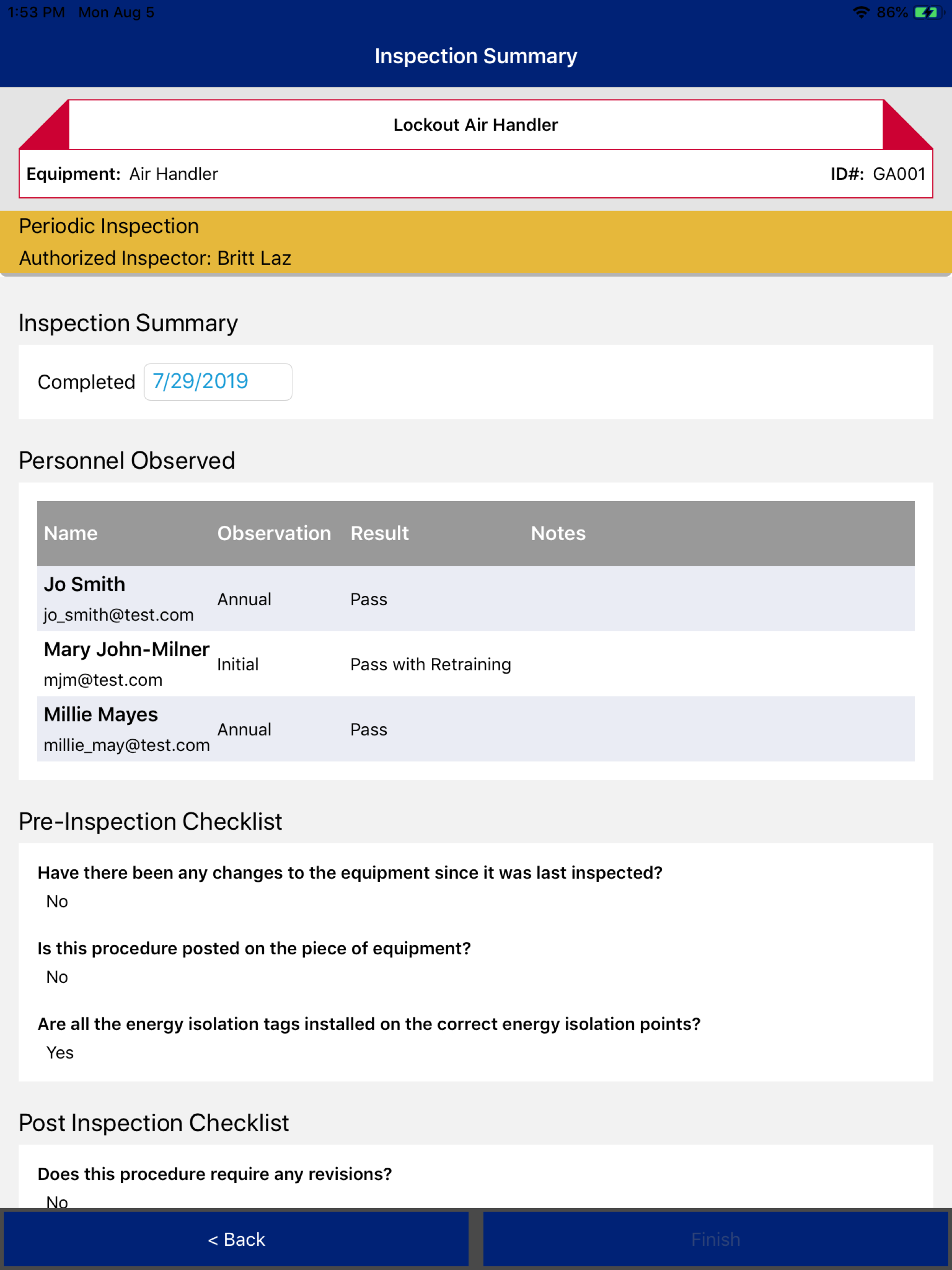Viewport: 952px width, 1270px height.
Task: Select the Millie Mayes personnel row
Action: 476,729
